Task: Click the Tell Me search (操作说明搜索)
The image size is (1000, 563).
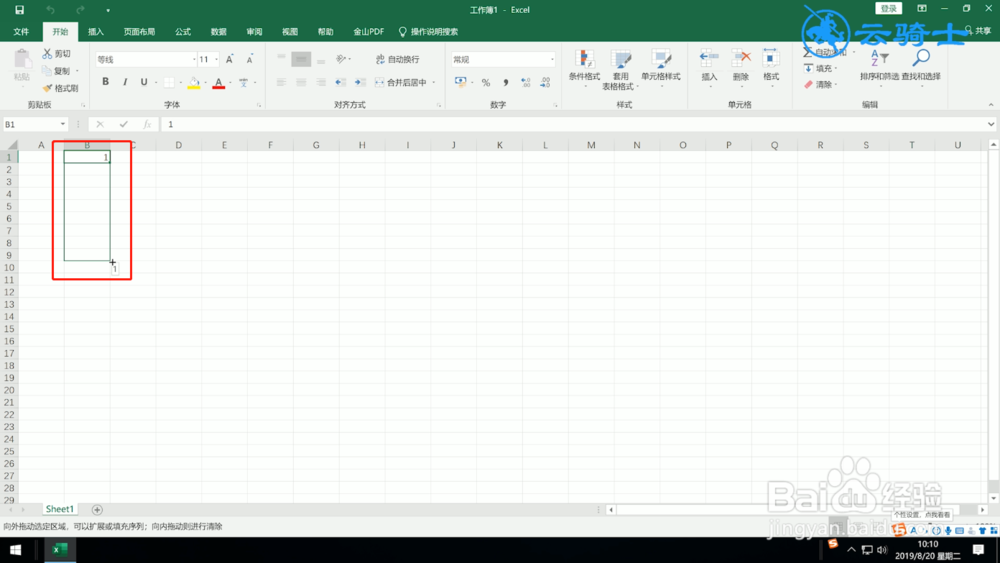Action: (x=428, y=31)
